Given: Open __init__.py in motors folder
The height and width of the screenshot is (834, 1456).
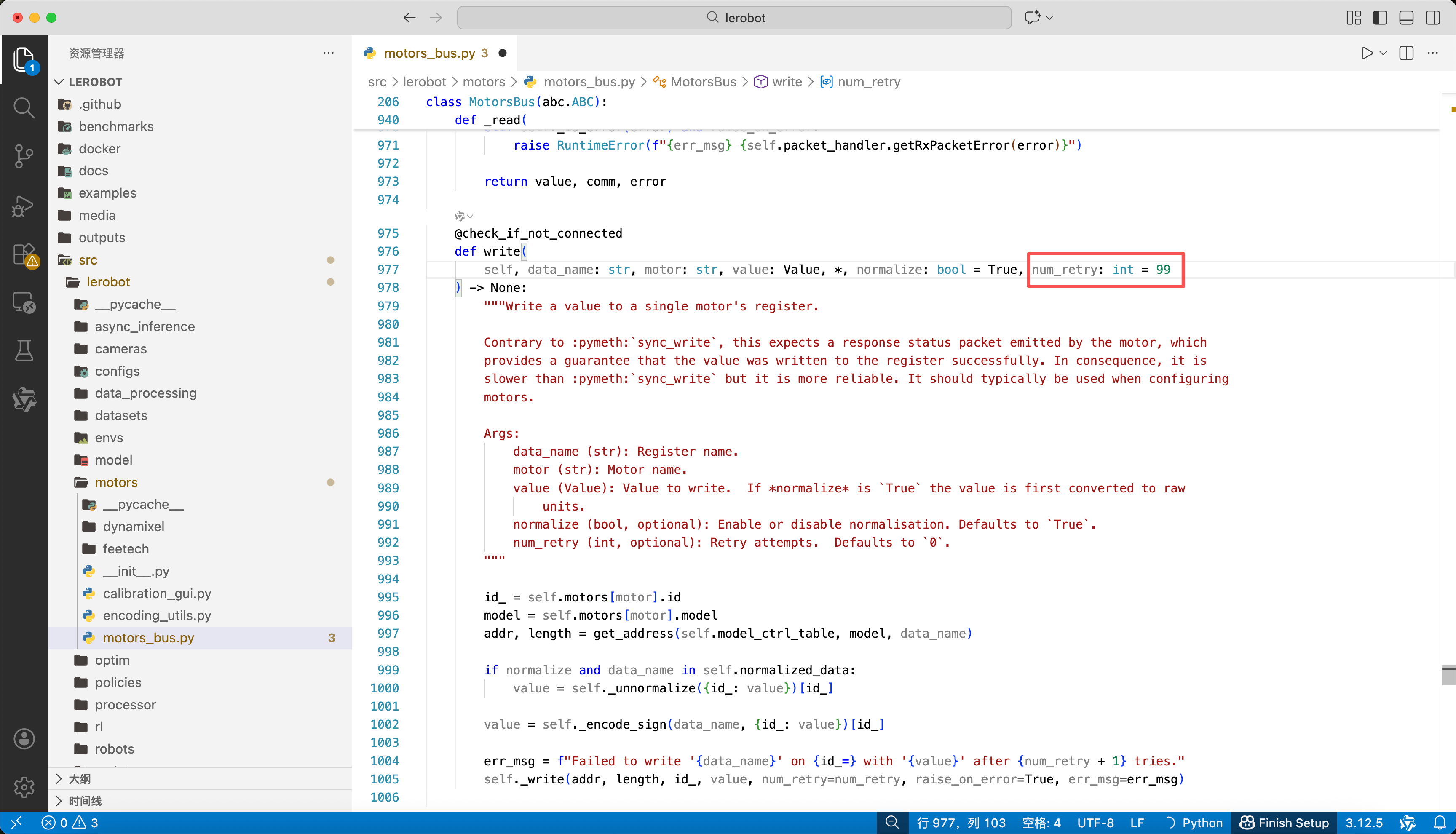Looking at the screenshot, I should (x=201, y=571).
